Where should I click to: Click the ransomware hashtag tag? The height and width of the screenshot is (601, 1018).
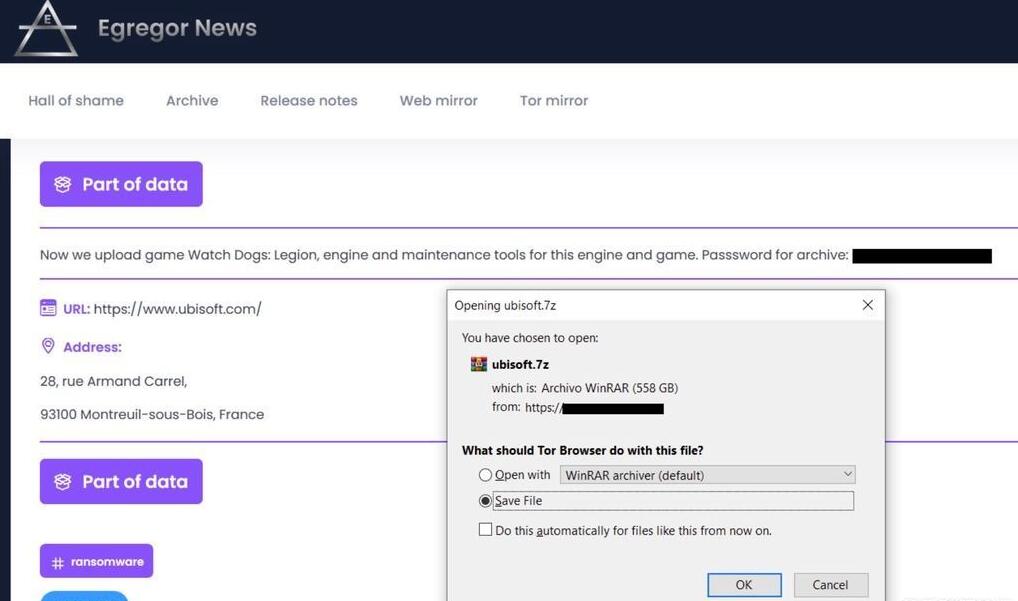pyautogui.click(x=97, y=561)
